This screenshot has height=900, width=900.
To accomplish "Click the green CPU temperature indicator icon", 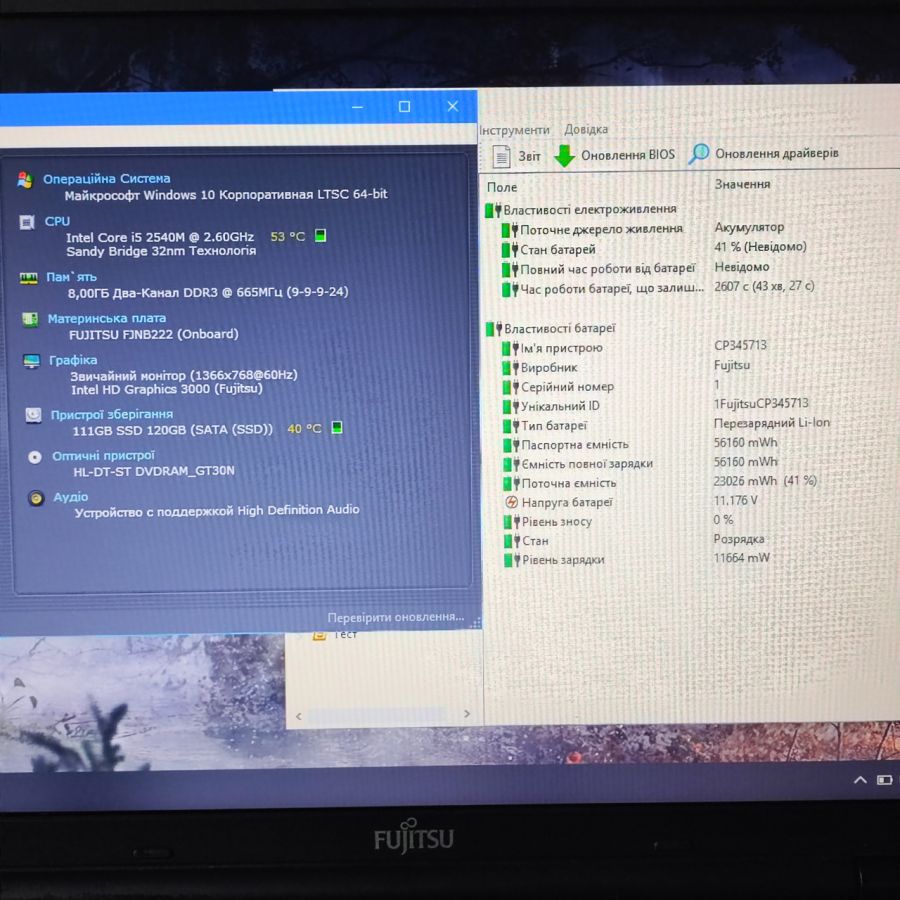I will point(321,235).
